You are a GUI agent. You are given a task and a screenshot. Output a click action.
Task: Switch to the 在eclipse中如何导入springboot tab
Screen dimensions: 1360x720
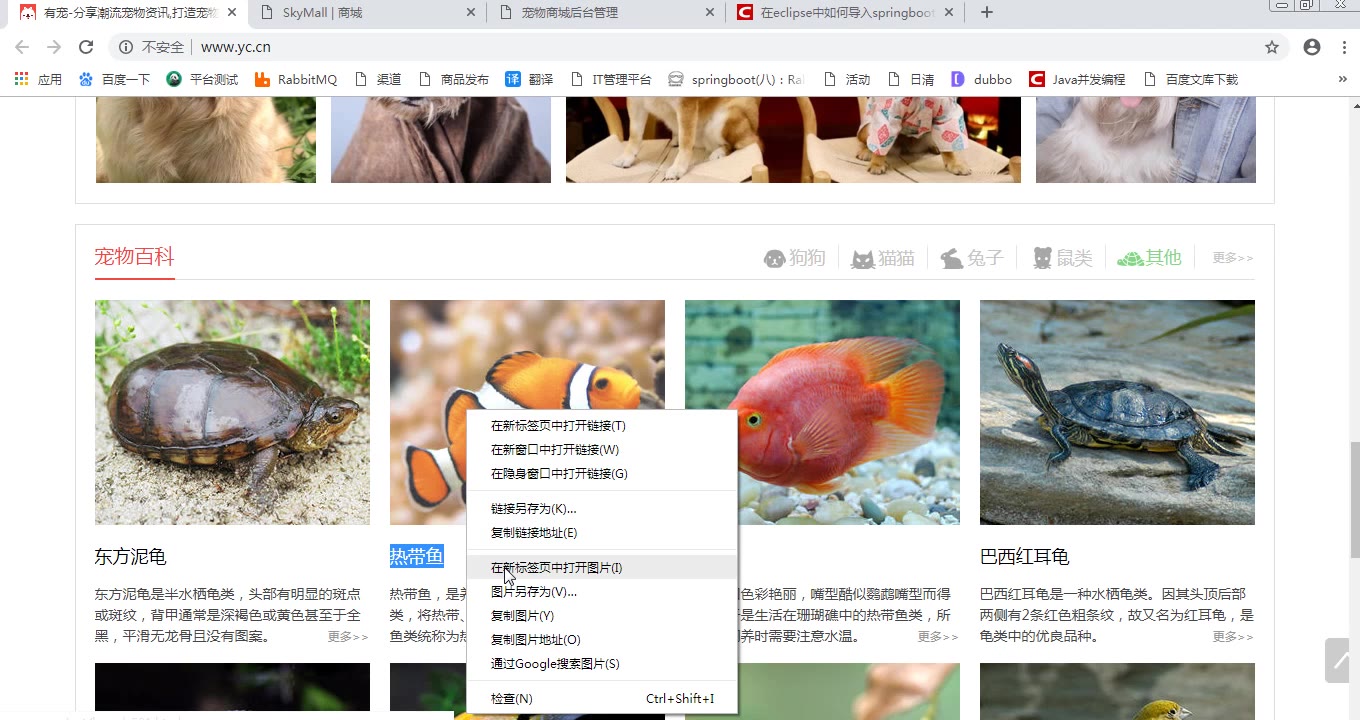[x=845, y=13]
